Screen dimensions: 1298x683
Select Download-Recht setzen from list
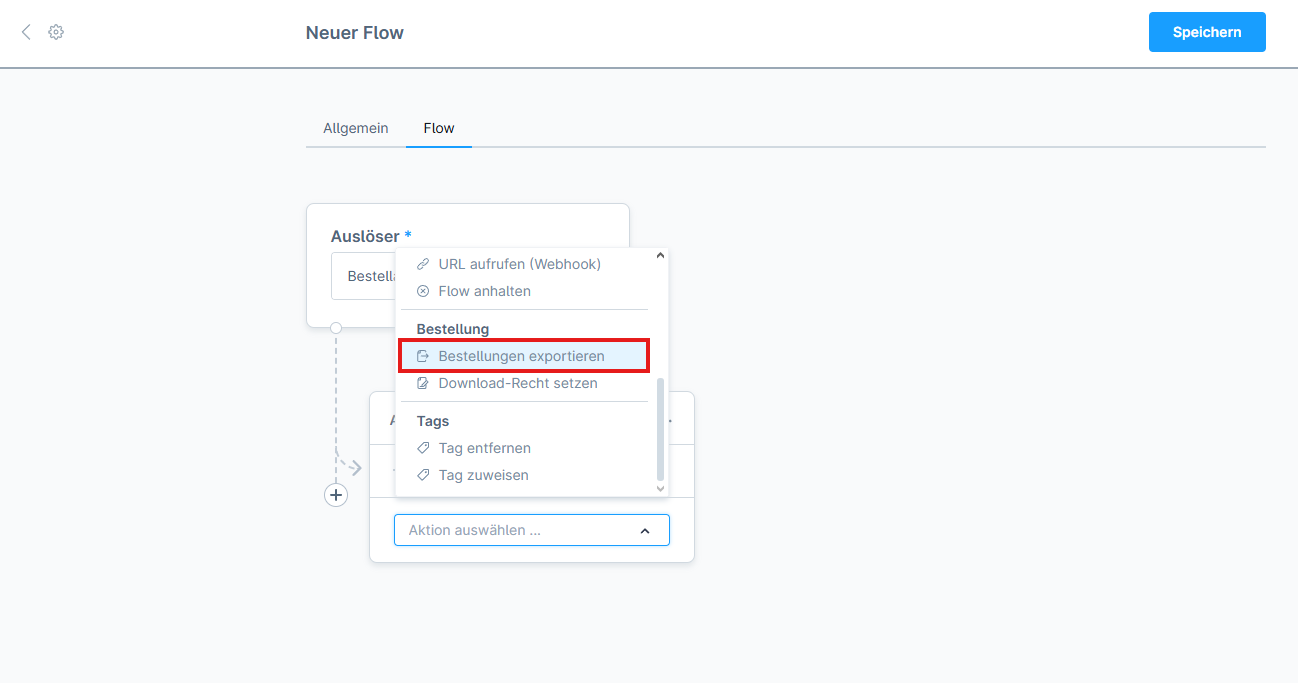[x=517, y=383]
